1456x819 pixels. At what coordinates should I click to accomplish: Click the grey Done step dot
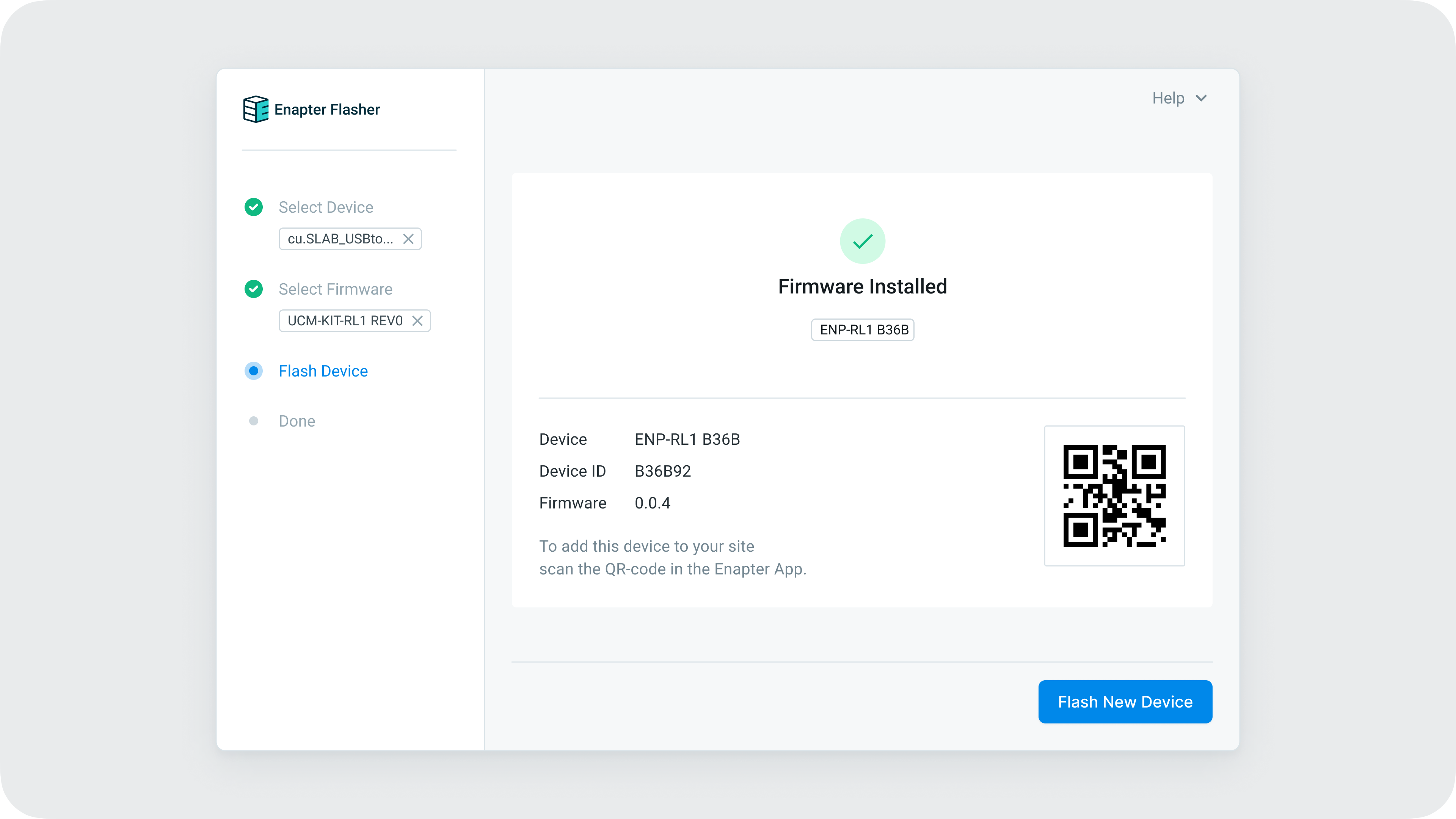[x=253, y=421]
